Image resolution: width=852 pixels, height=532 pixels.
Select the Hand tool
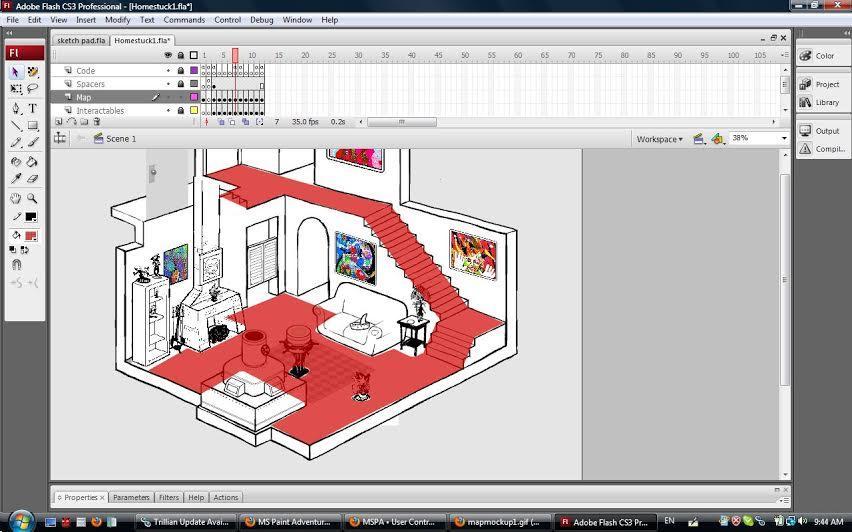coord(16,198)
